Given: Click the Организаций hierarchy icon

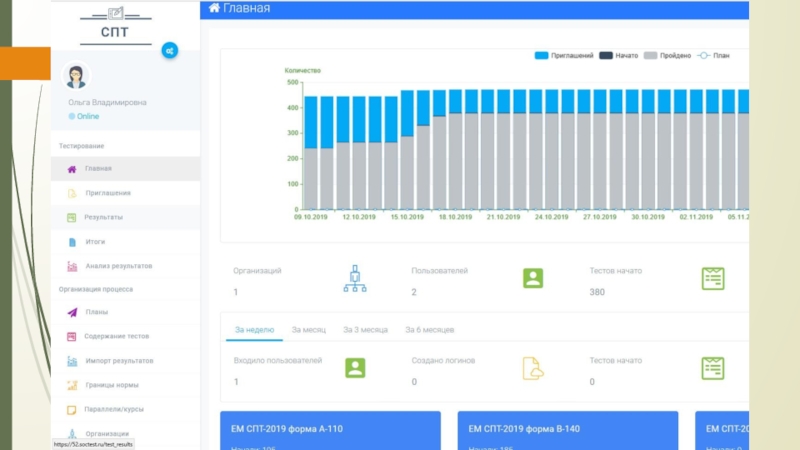Looking at the screenshot, I should [355, 279].
